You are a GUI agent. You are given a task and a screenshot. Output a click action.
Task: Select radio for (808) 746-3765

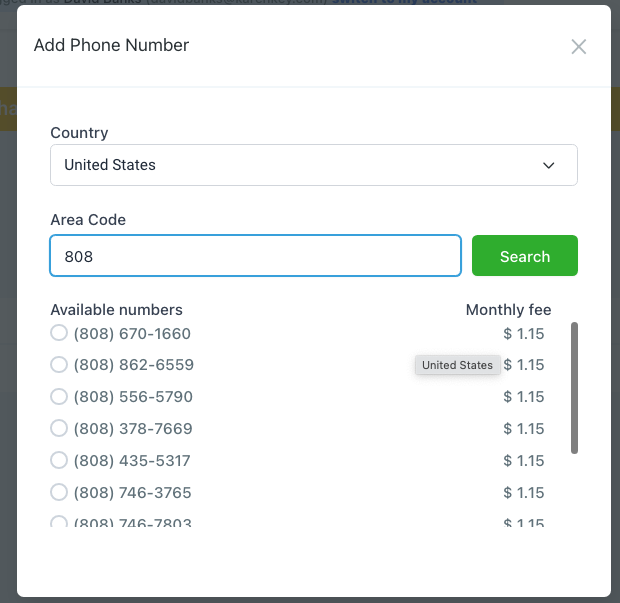tap(59, 493)
